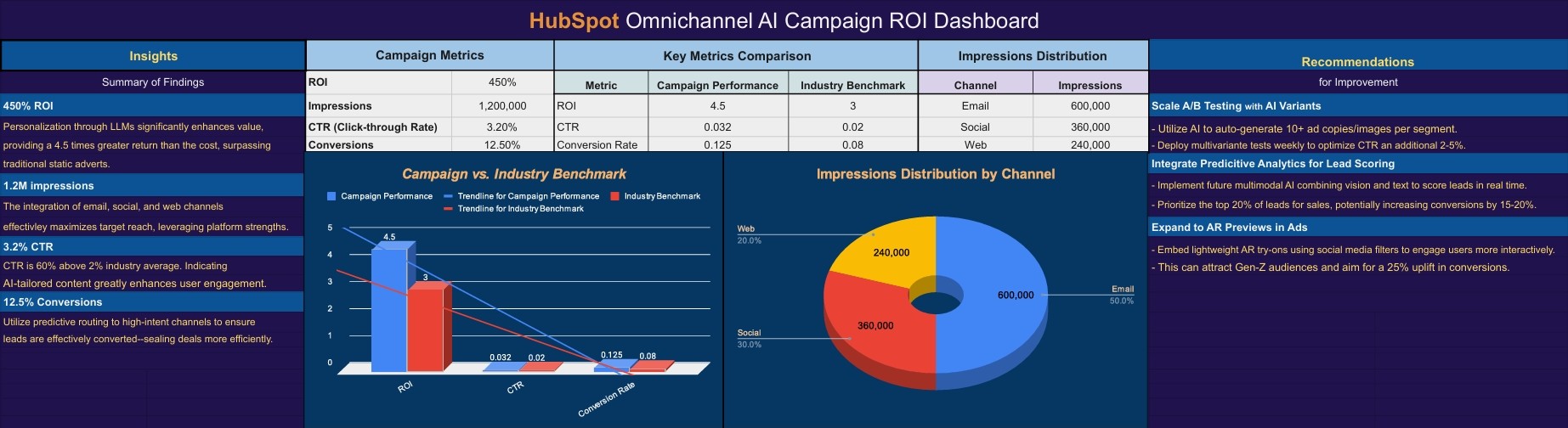Select the 3.20% CTR value cell
The image size is (1568, 428).
coord(502,127)
